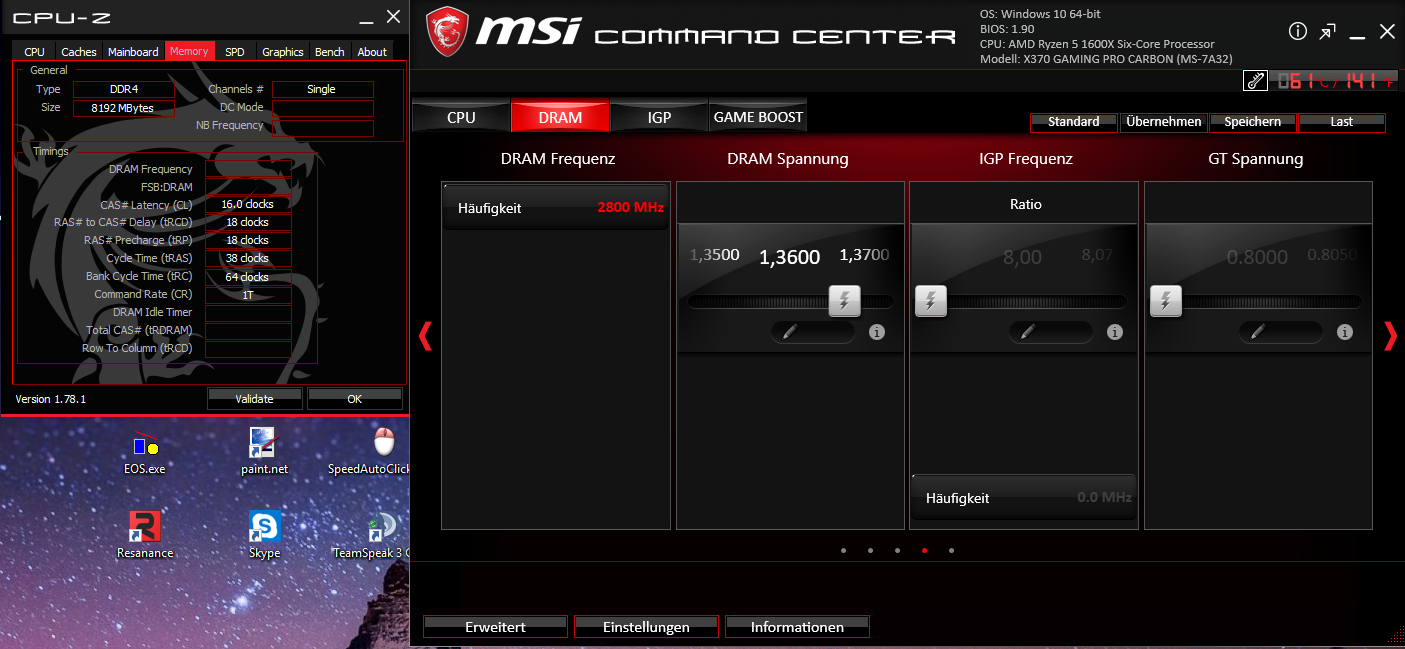Click the Channels # Single field
Viewport: 1405px width, 649px height.
click(x=322, y=89)
